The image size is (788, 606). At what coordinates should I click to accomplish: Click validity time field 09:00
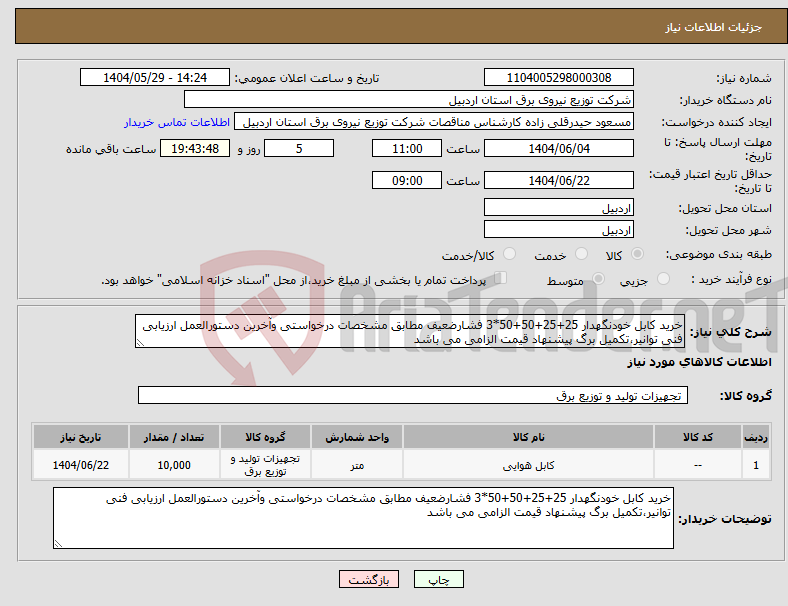(407, 180)
